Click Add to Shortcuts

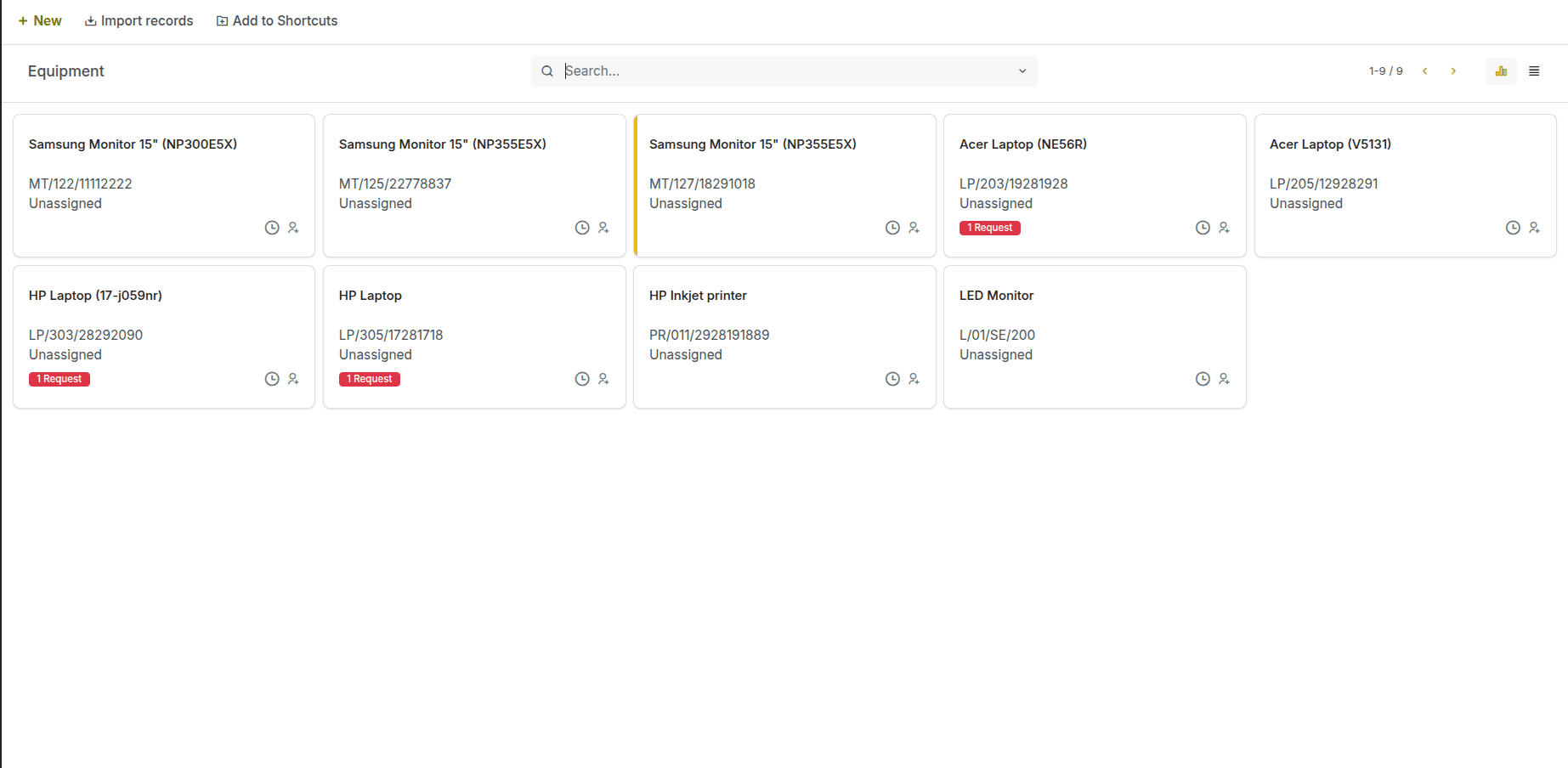click(277, 20)
